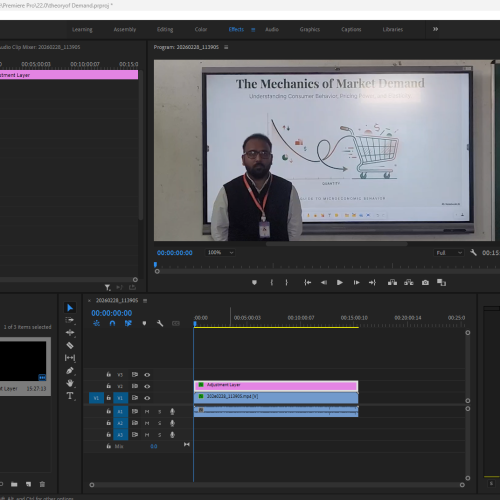Expand hidden workspaces with double chevron
The height and width of the screenshot is (500, 500).
pyautogui.click(x=435, y=29)
